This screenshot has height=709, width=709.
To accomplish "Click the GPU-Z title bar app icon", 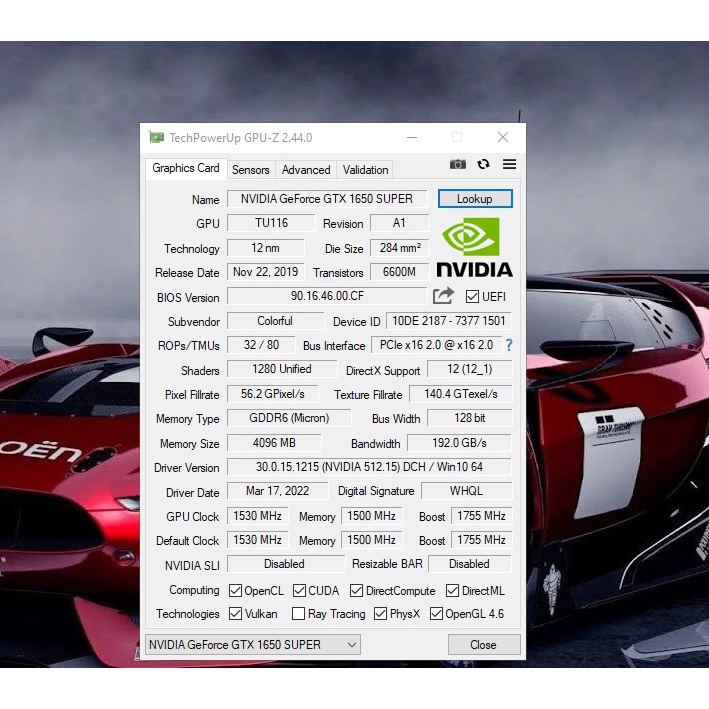I will pyautogui.click(x=156, y=137).
